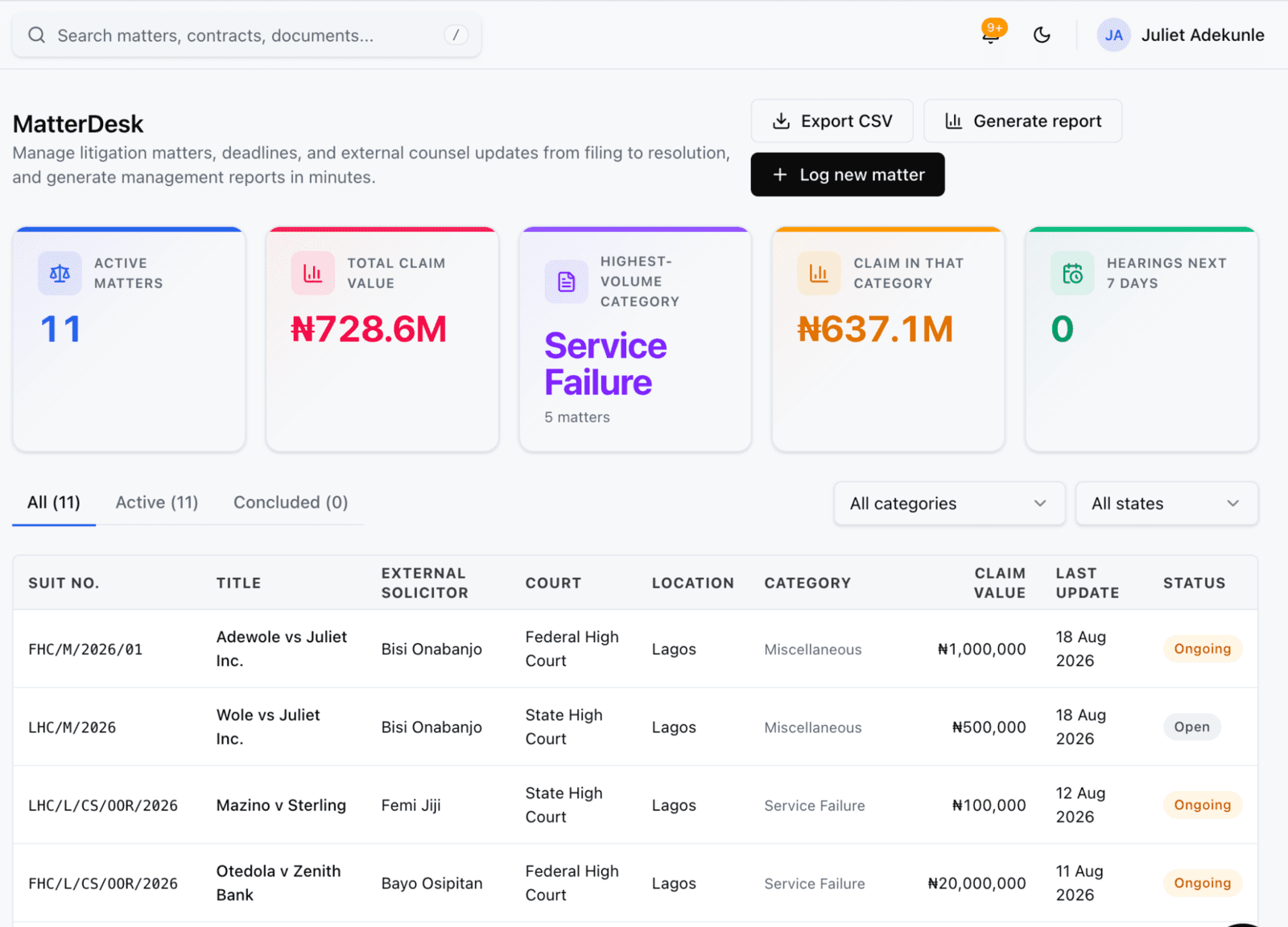The height and width of the screenshot is (927, 1288).
Task: Click the Ongoing badge on Mazino v Sterling row
Action: 1202,805
